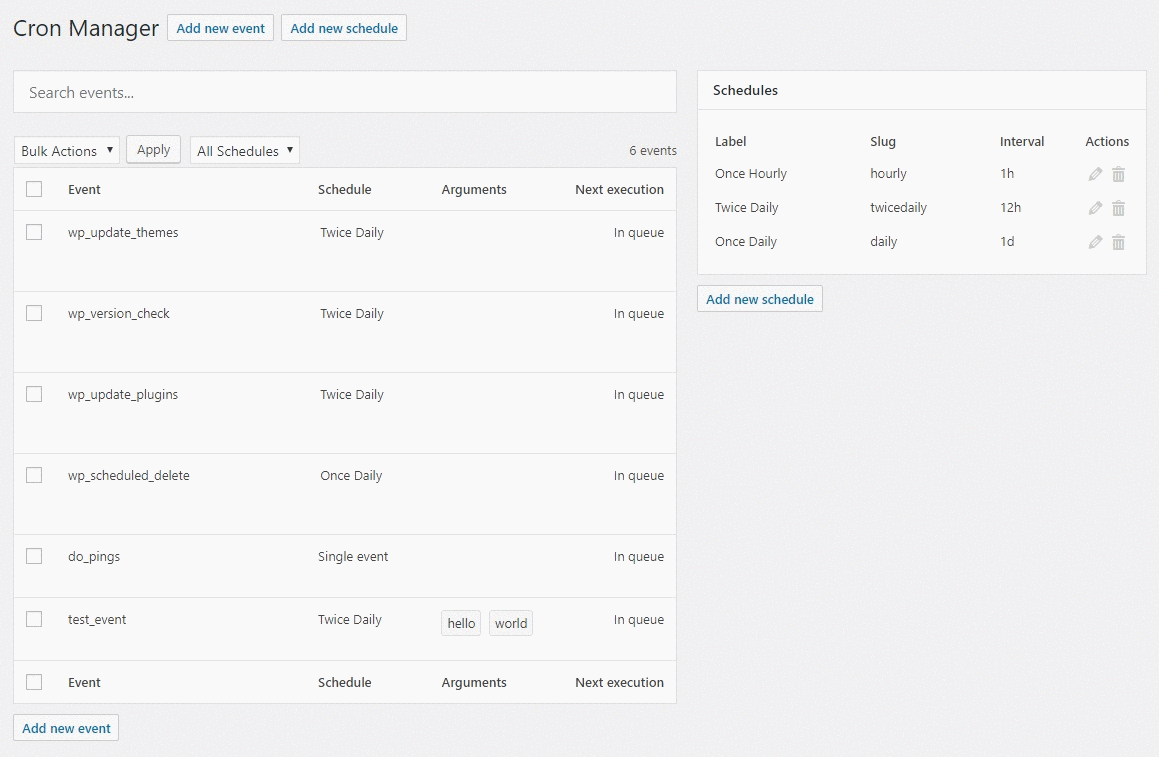
Task: Click the hourly slug text
Action: tap(888, 174)
